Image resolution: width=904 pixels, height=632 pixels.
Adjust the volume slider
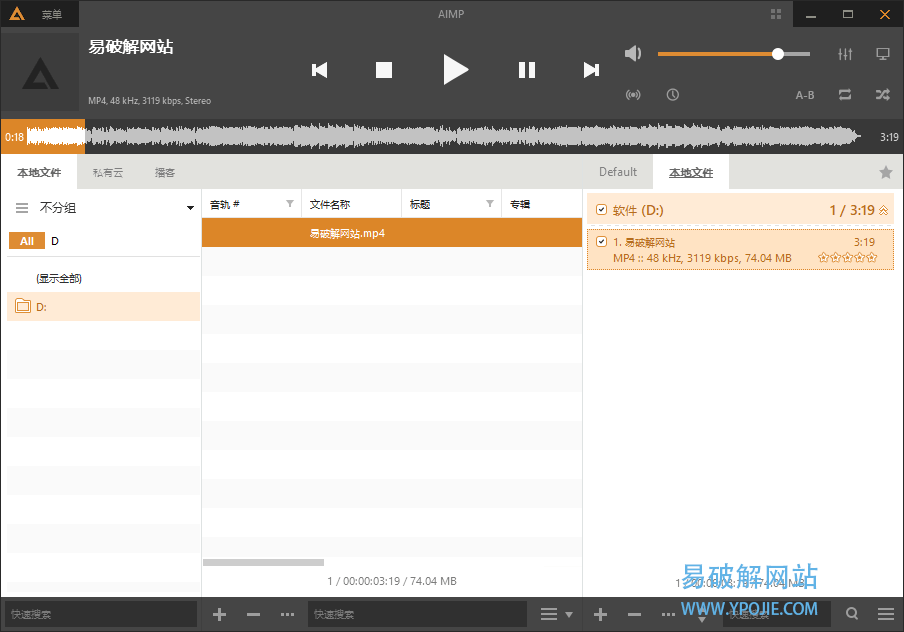tap(733, 54)
